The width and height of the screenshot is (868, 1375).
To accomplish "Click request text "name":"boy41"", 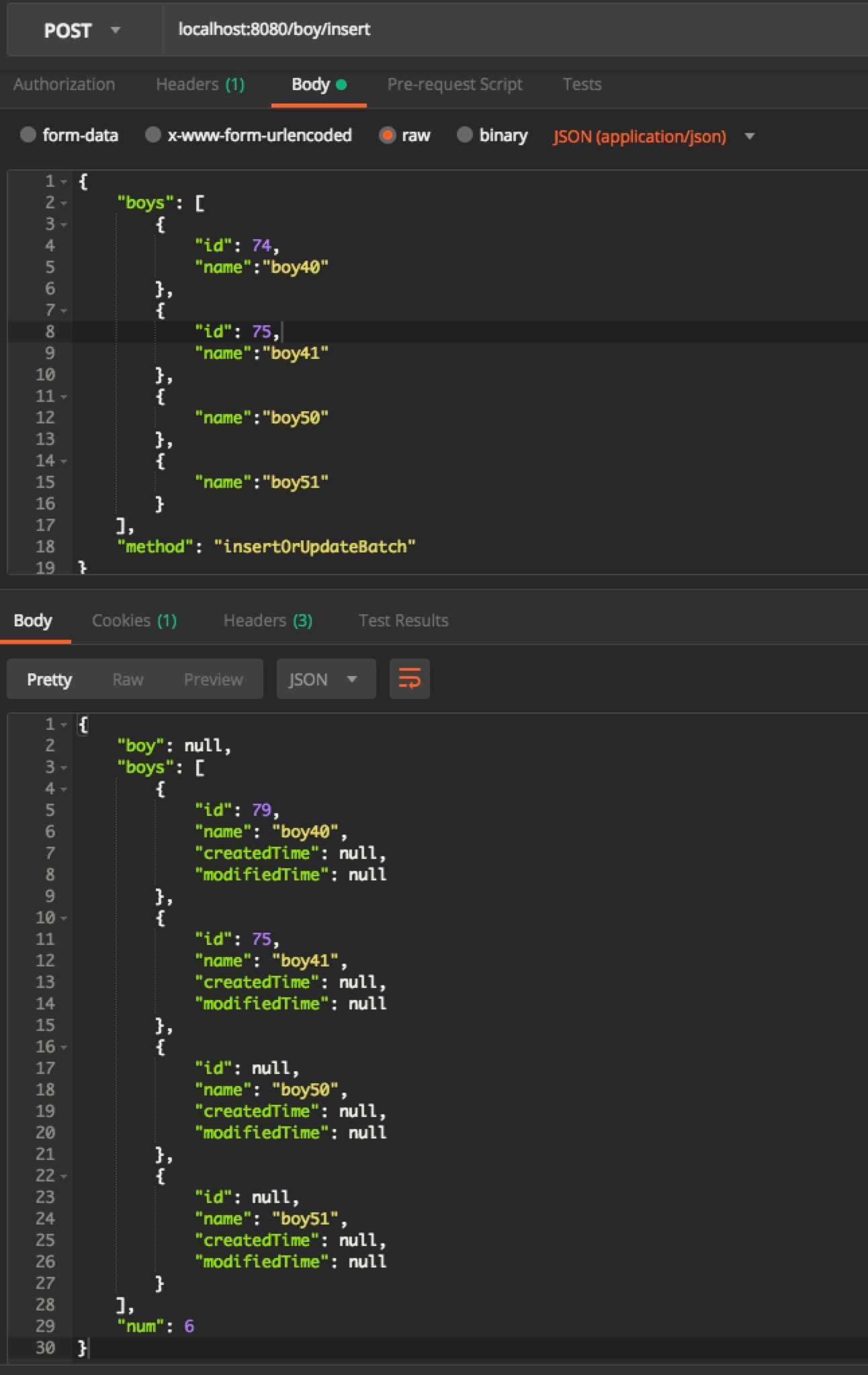I will (x=261, y=353).
